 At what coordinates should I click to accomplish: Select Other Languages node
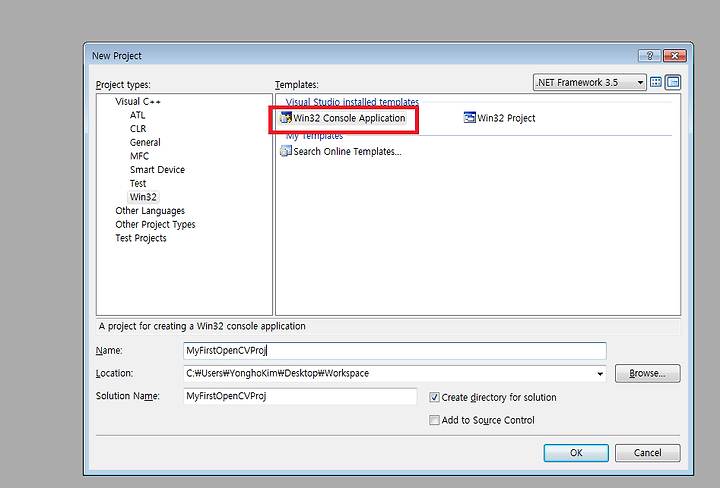pos(150,211)
